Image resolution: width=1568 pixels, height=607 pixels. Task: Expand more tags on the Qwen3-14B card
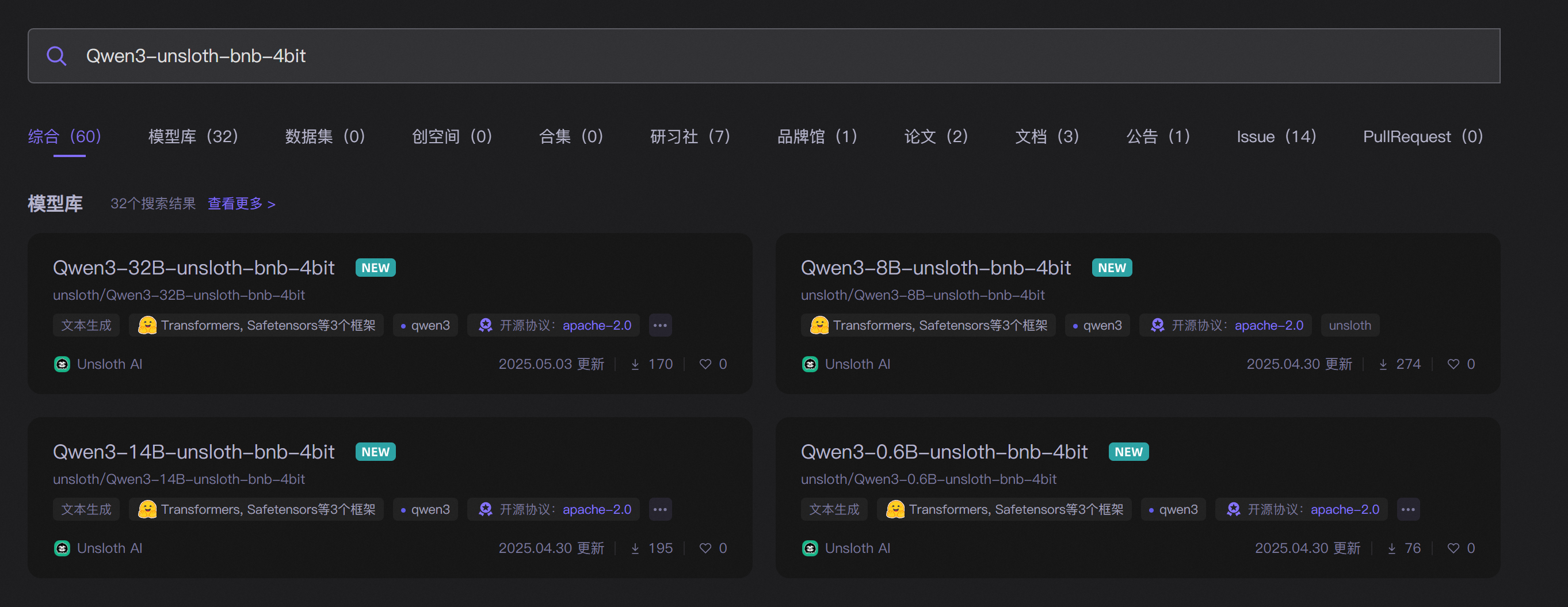pos(661,510)
